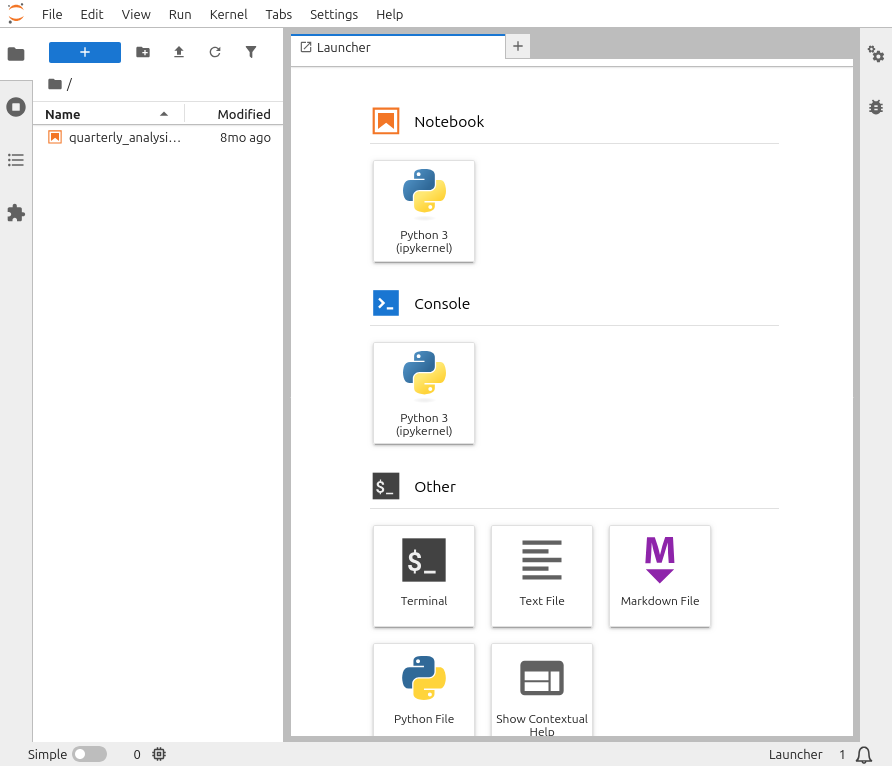Open the Debugger panel bug icon
The image size is (892, 766).
[x=876, y=107]
